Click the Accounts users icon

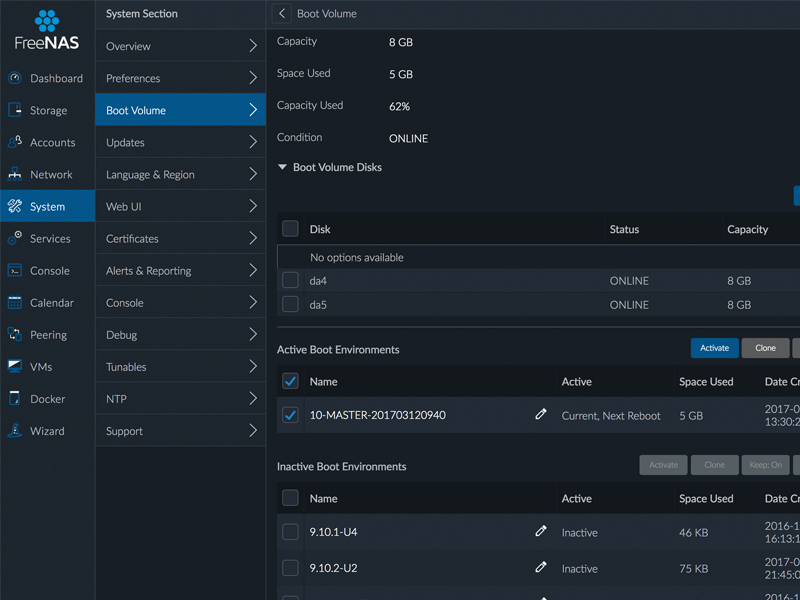[15, 142]
